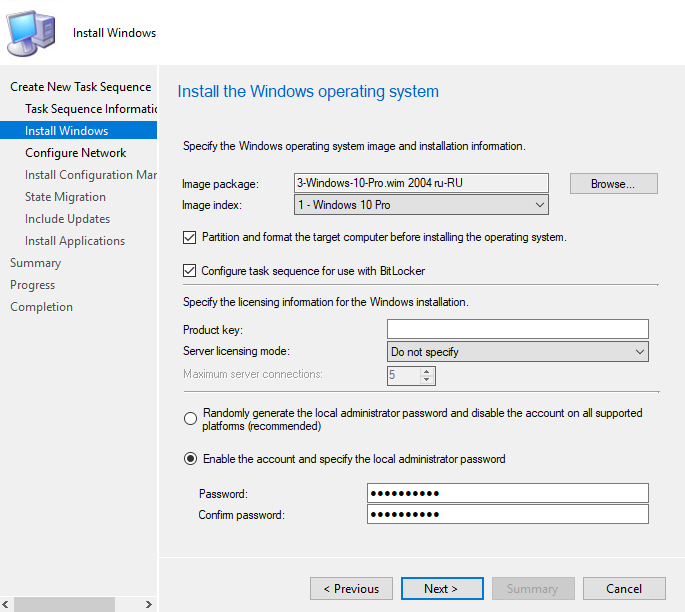685x612 pixels.
Task: Open the Include Updates step
Action: pyautogui.click(x=67, y=219)
